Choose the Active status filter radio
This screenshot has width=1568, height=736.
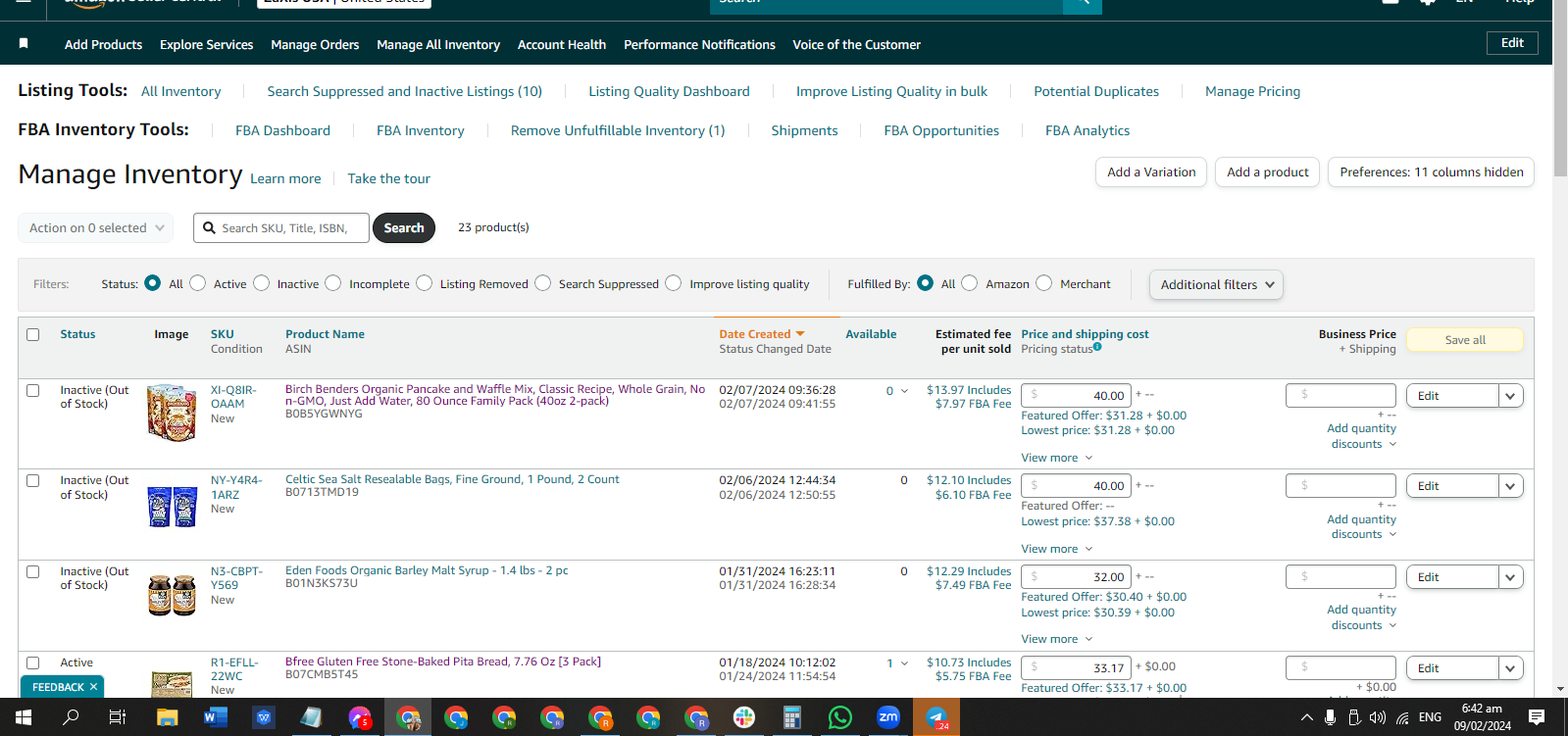(198, 283)
